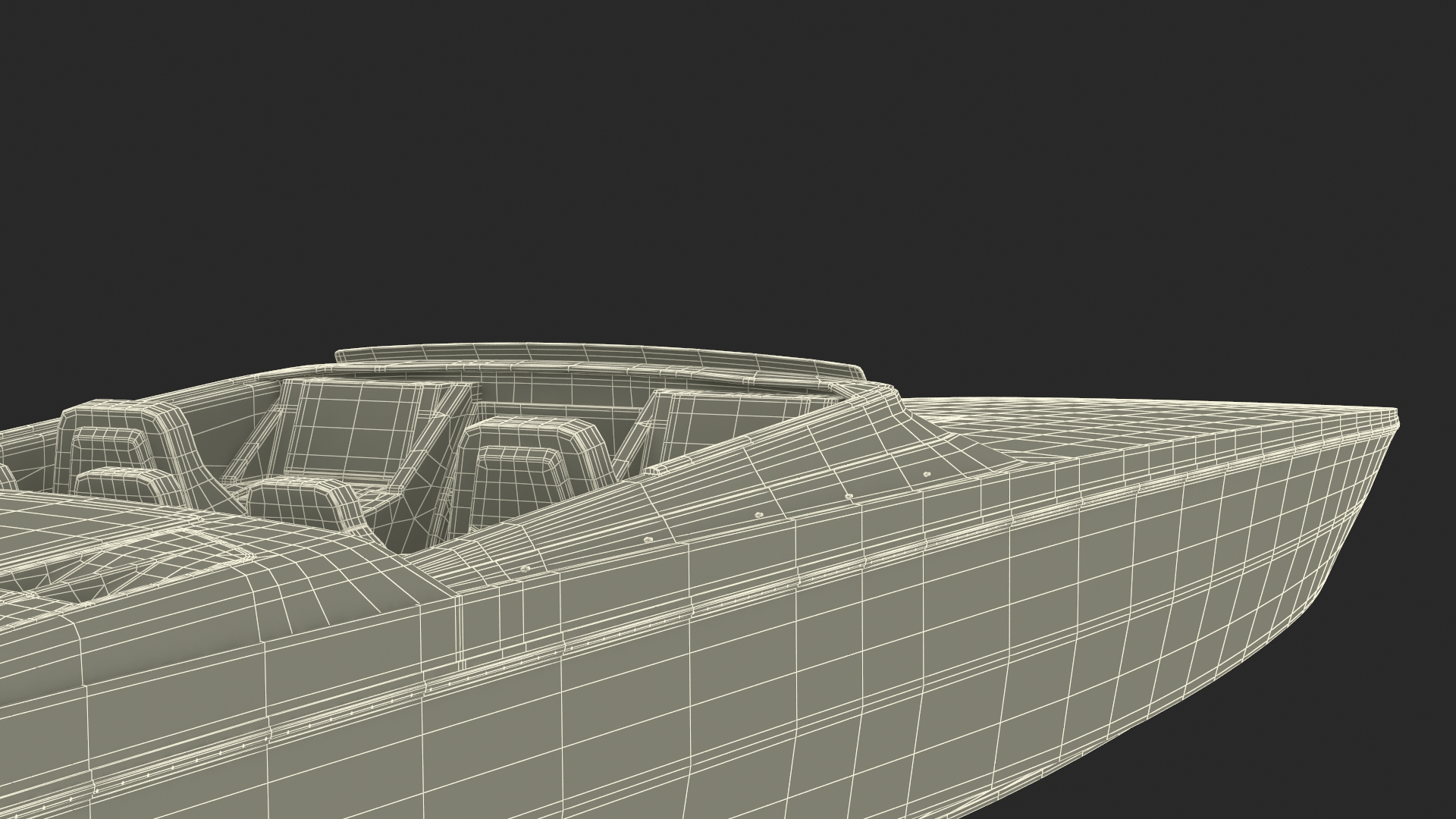This screenshot has width=1456, height=819.
Task: Click the partially hidden seat backrest on right
Action: click(x=713, y=421)
